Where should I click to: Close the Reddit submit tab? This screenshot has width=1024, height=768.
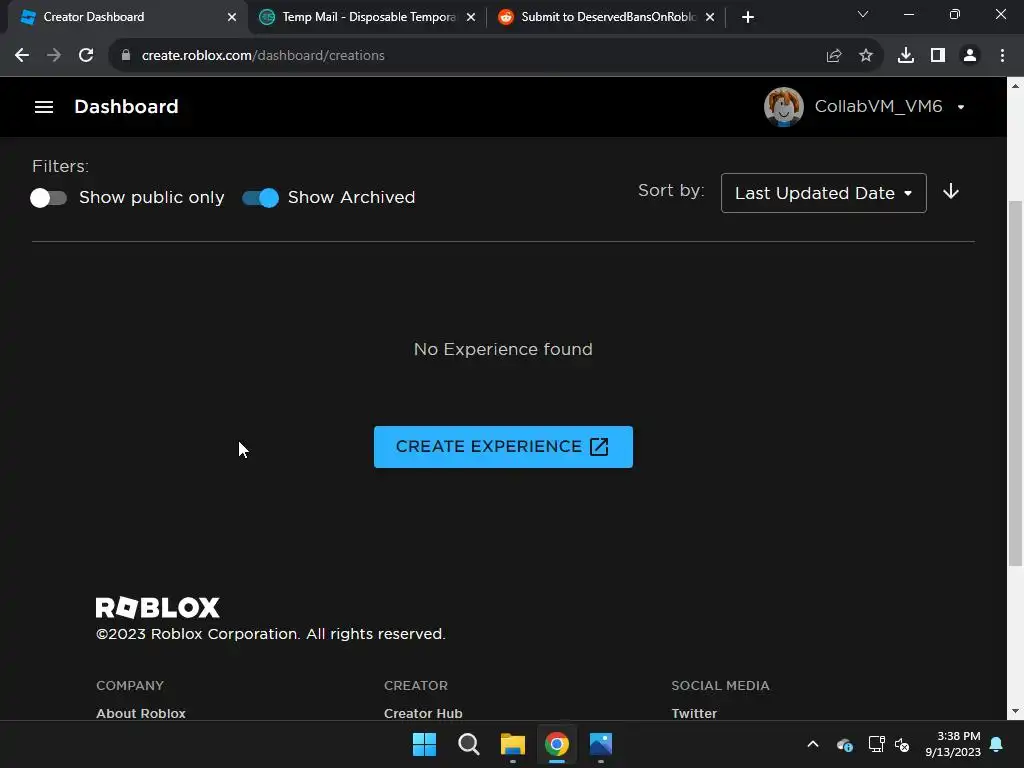pos(710,17)
